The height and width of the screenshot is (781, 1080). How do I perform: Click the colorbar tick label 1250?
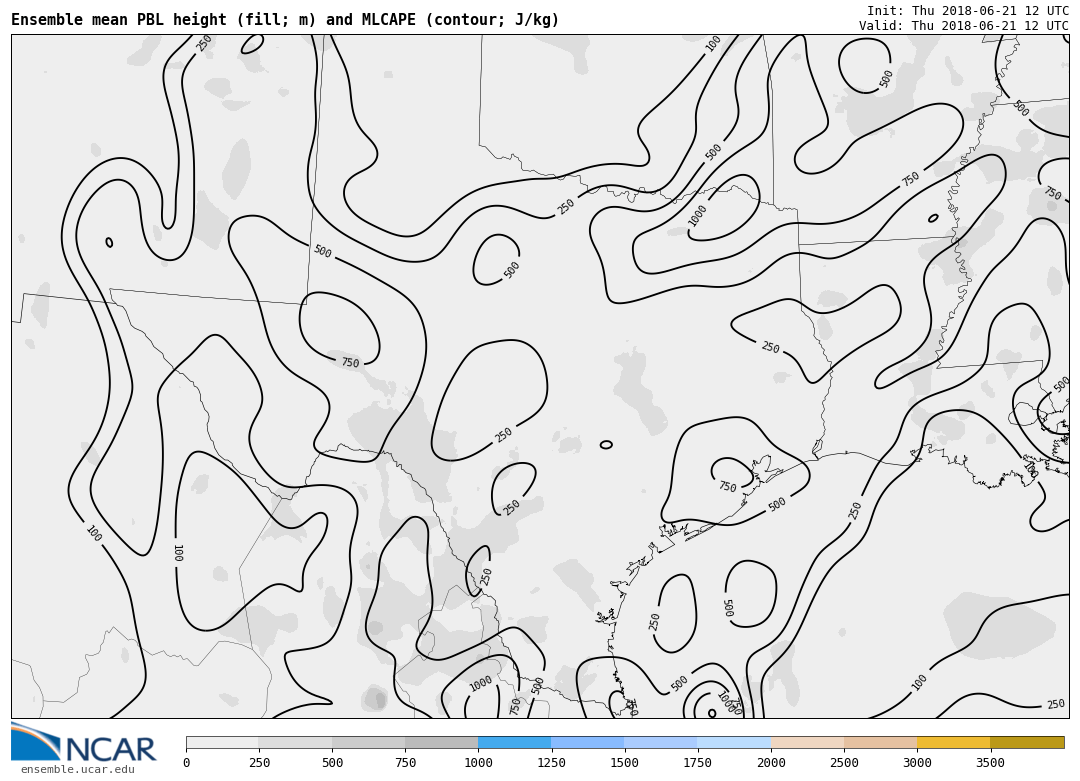(x=551, y=763)
